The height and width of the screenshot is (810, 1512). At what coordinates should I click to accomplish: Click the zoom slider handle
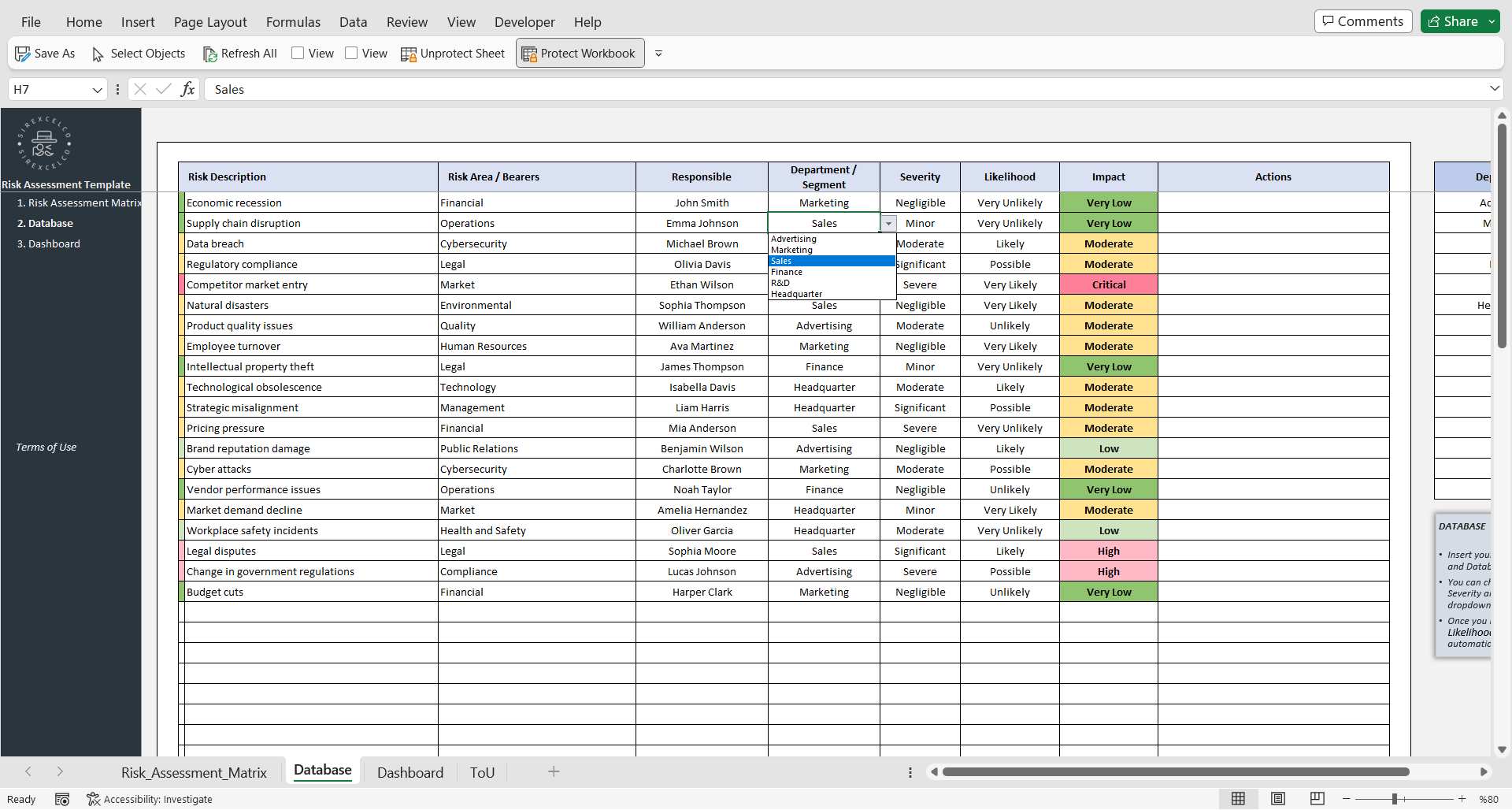click(1394, 799)
